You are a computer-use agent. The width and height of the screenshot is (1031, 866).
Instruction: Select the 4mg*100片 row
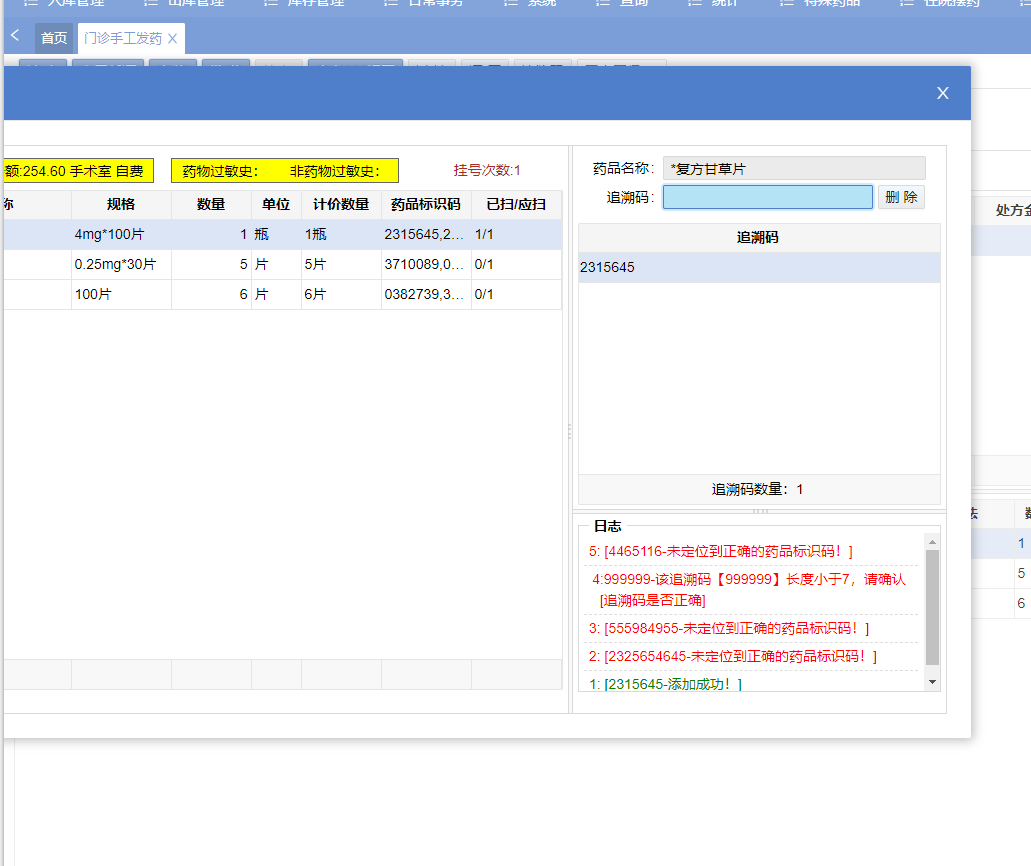click(283, 234)
